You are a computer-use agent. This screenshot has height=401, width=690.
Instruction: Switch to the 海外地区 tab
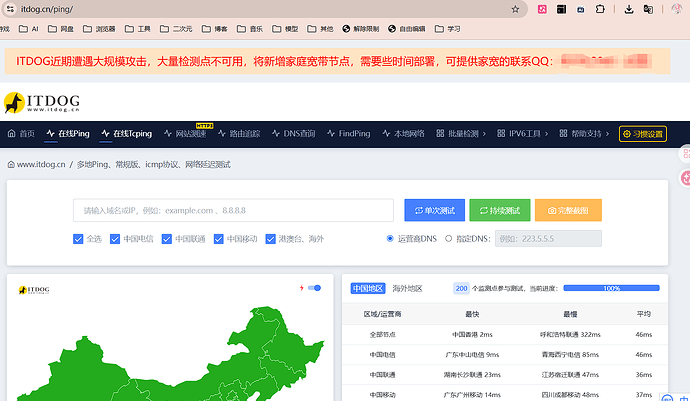407,288
